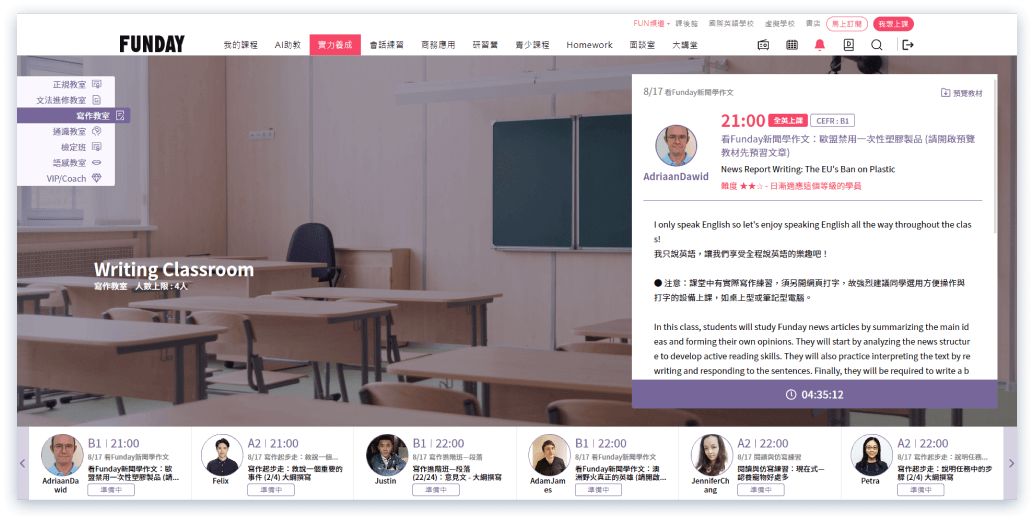Show previous teachers with left carousel arrow
1034x521 pixels.
[x=24, y=463]
